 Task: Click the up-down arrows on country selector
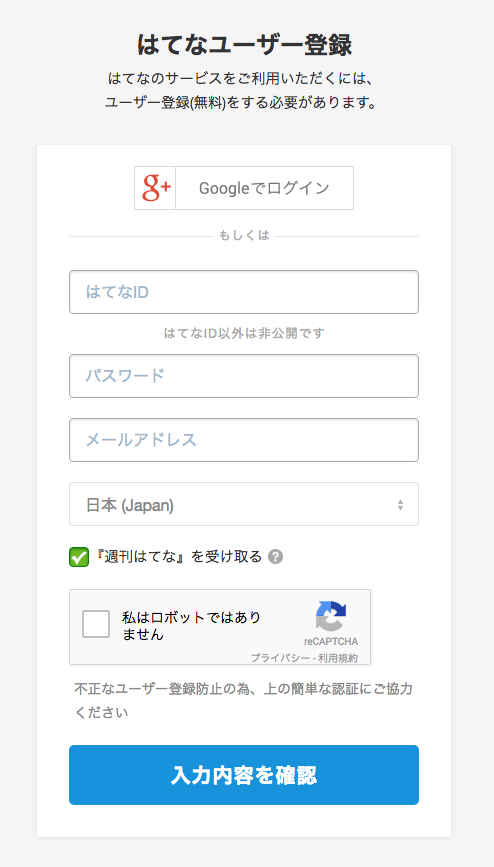point(400,505)
